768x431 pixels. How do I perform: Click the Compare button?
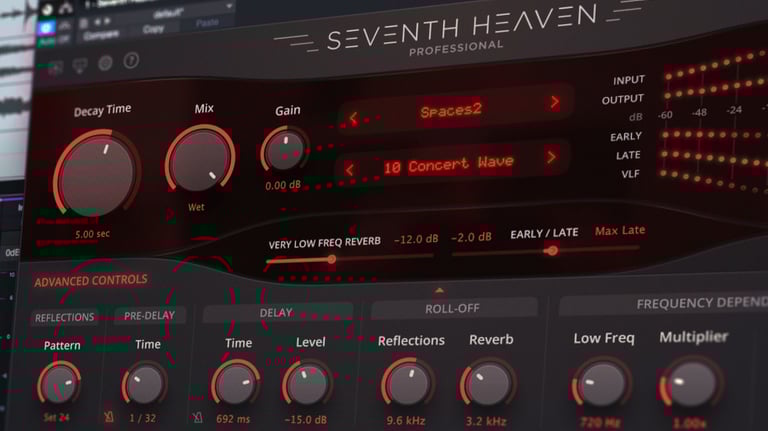101,35
